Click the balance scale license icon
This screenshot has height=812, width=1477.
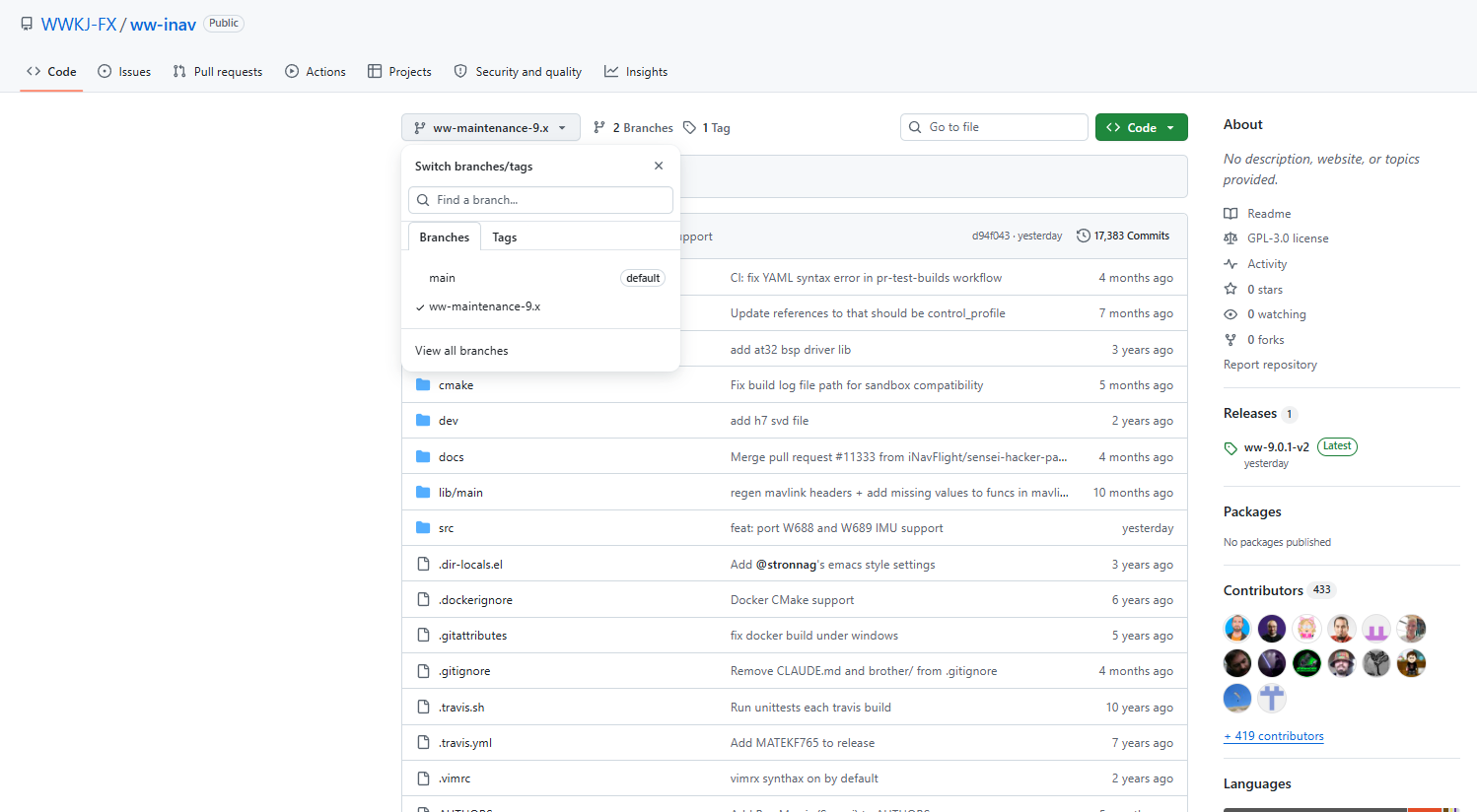coord(1231,238)
